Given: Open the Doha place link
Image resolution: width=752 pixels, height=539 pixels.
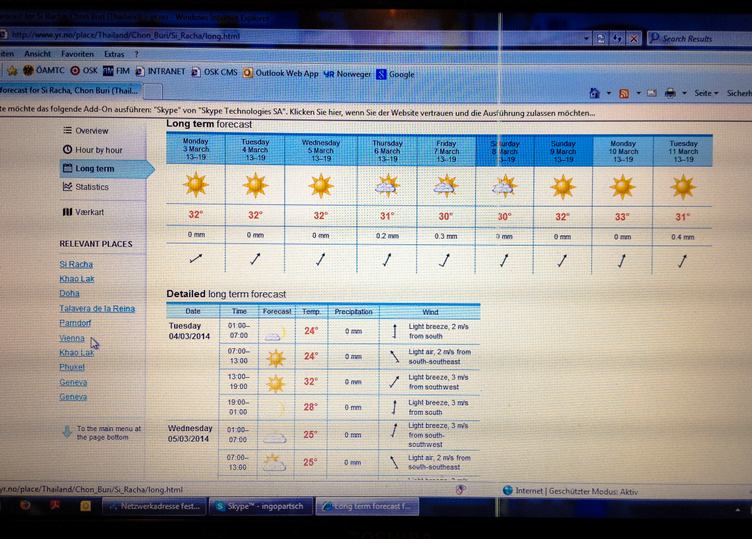Looking at the screenshot, I should tap(69, 293).
